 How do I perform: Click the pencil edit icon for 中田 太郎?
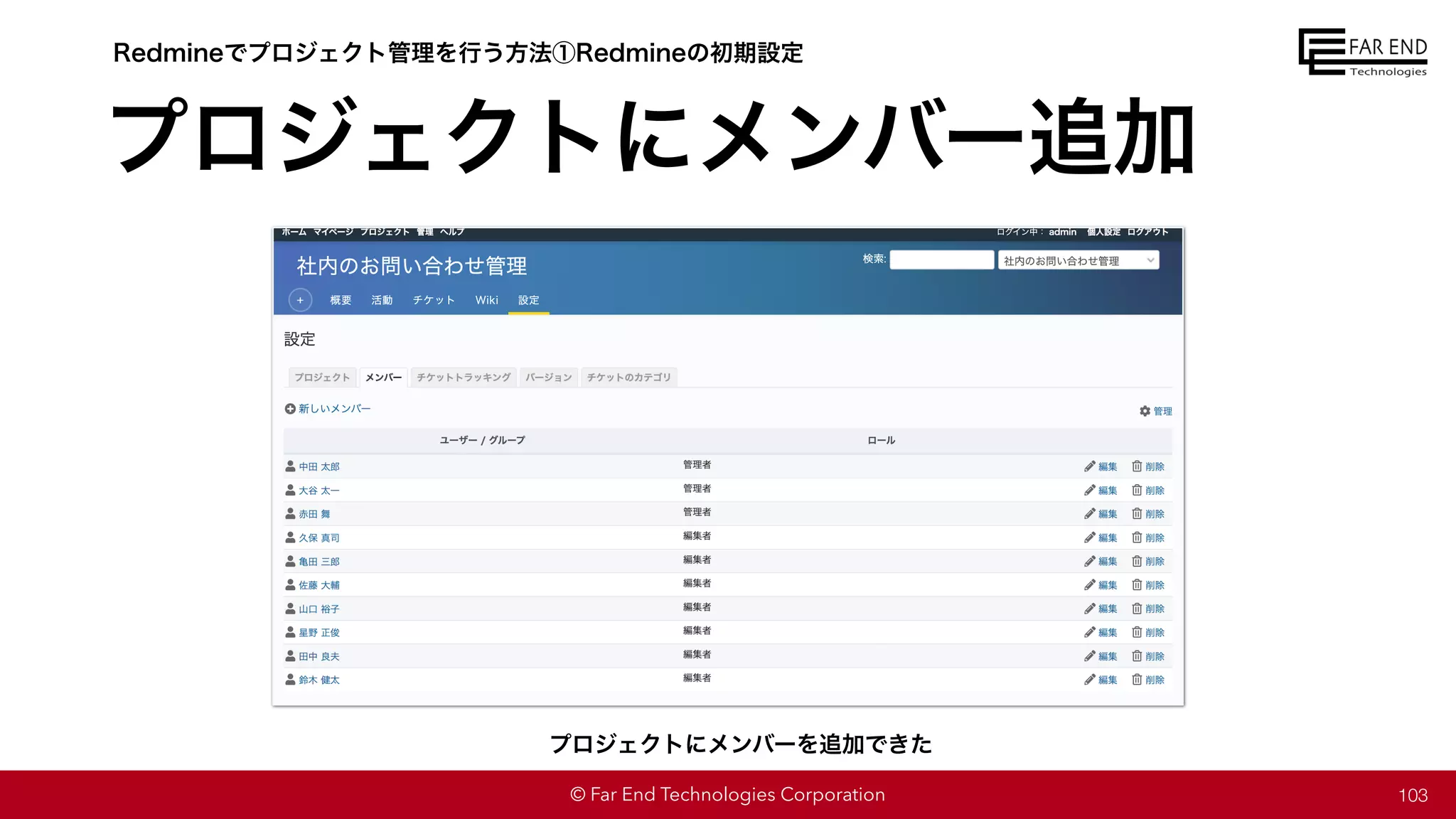tap(1089, 466)
